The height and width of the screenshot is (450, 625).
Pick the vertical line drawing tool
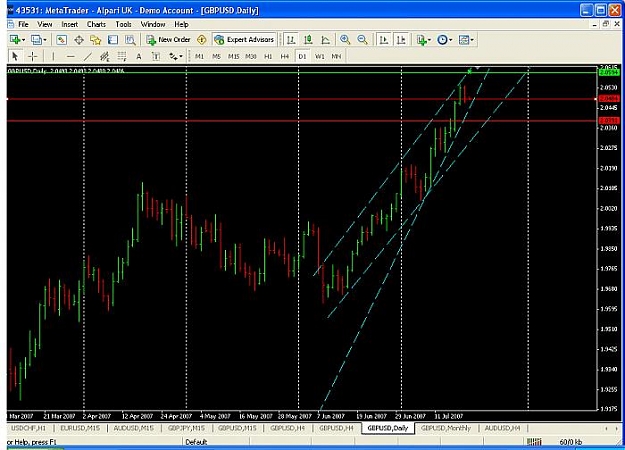53,56
